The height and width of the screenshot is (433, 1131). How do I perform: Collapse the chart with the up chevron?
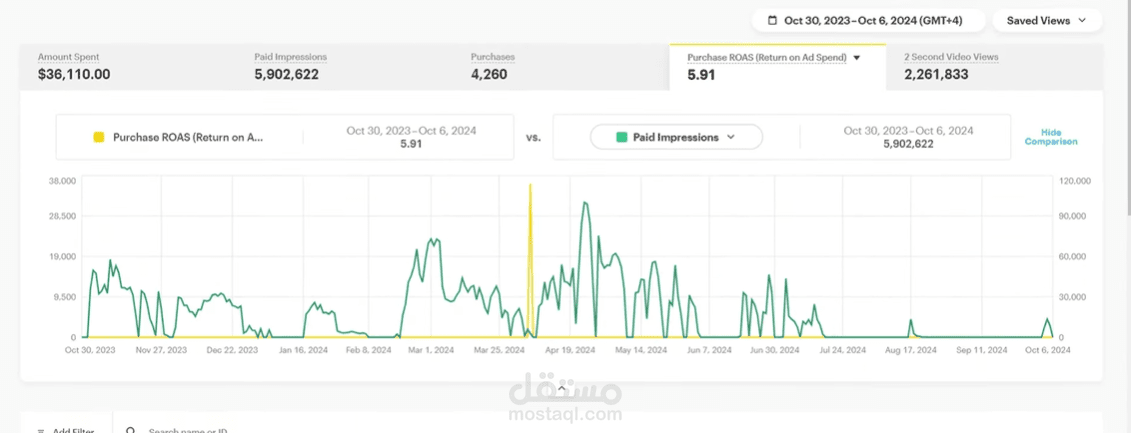[562, 388]
